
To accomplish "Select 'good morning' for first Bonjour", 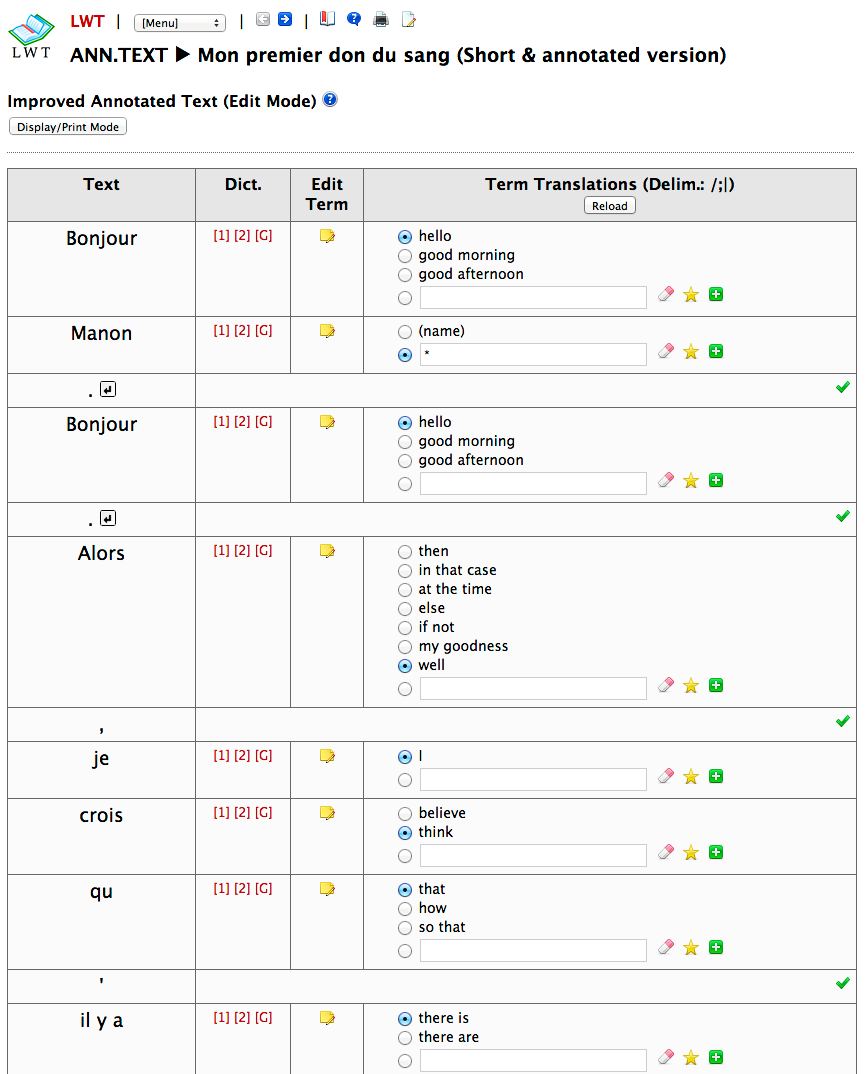I will [x=405, y=256].
